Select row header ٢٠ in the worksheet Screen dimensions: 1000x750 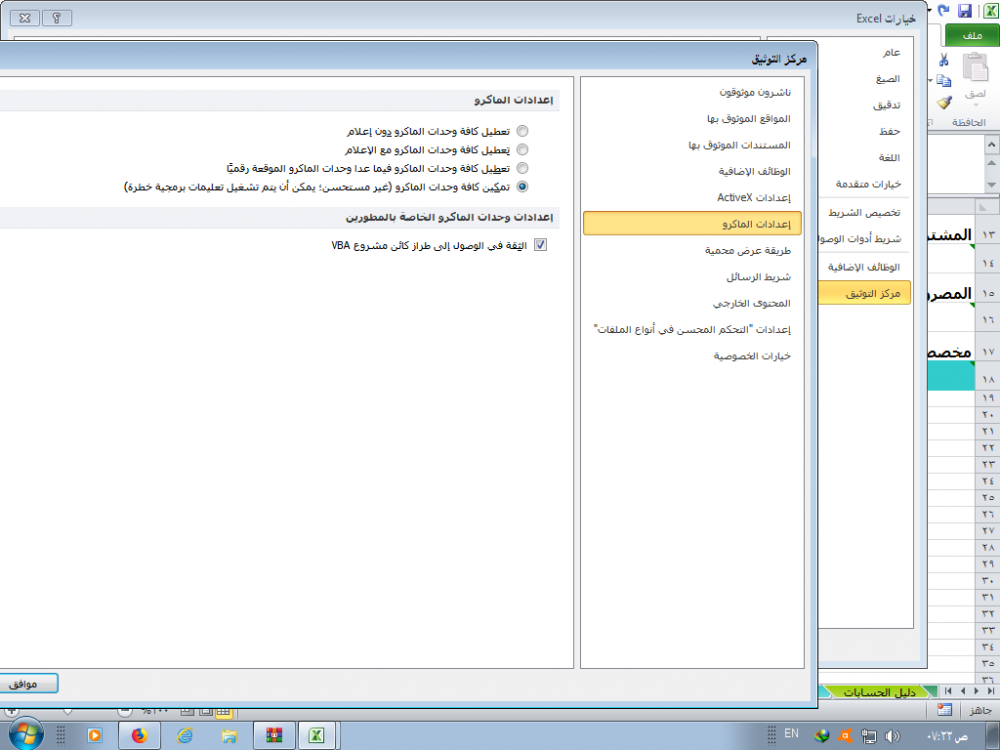coord(988,414)
